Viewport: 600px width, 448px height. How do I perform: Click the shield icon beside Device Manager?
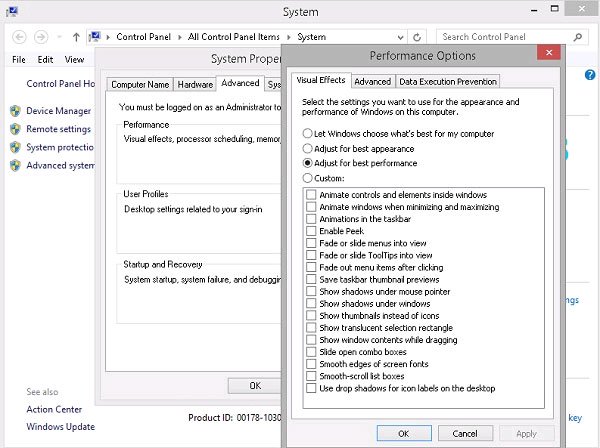tap(15, 111)
